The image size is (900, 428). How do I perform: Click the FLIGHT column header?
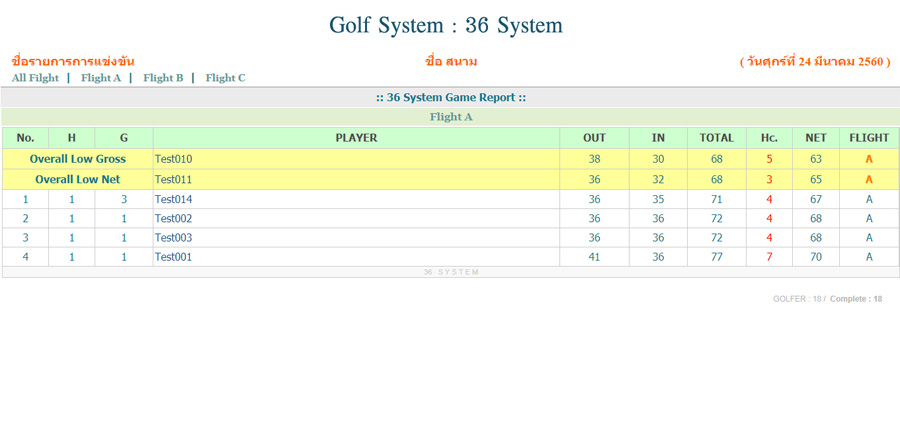click(868, 138)
